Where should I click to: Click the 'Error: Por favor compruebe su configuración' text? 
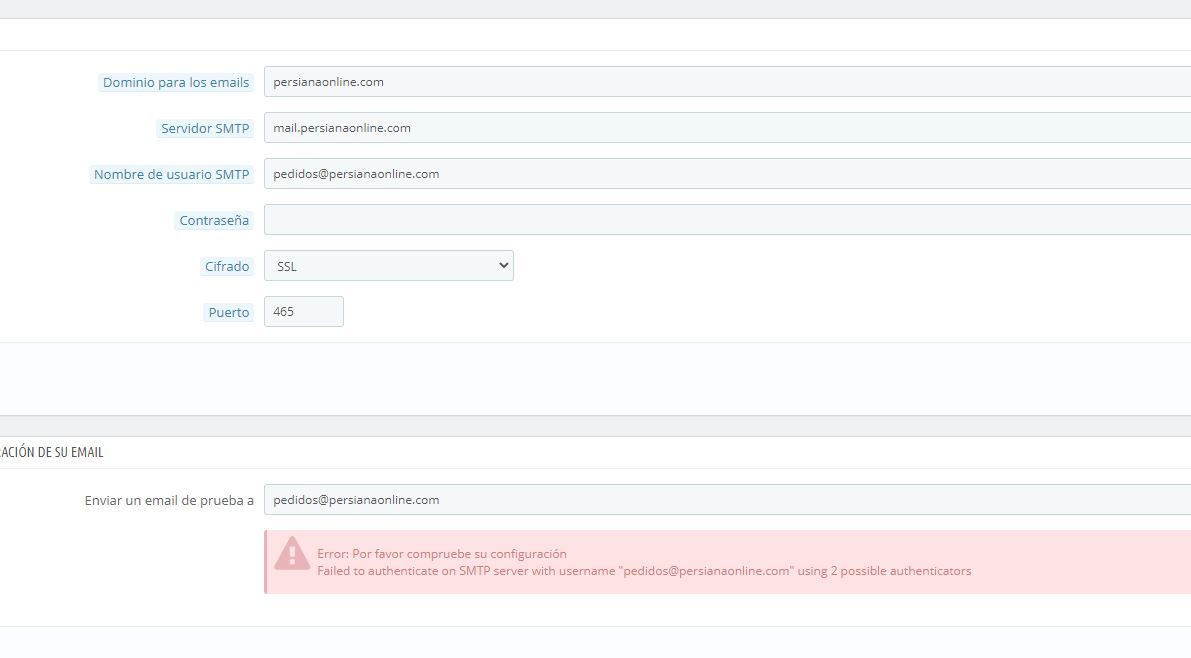coord(442,554)
